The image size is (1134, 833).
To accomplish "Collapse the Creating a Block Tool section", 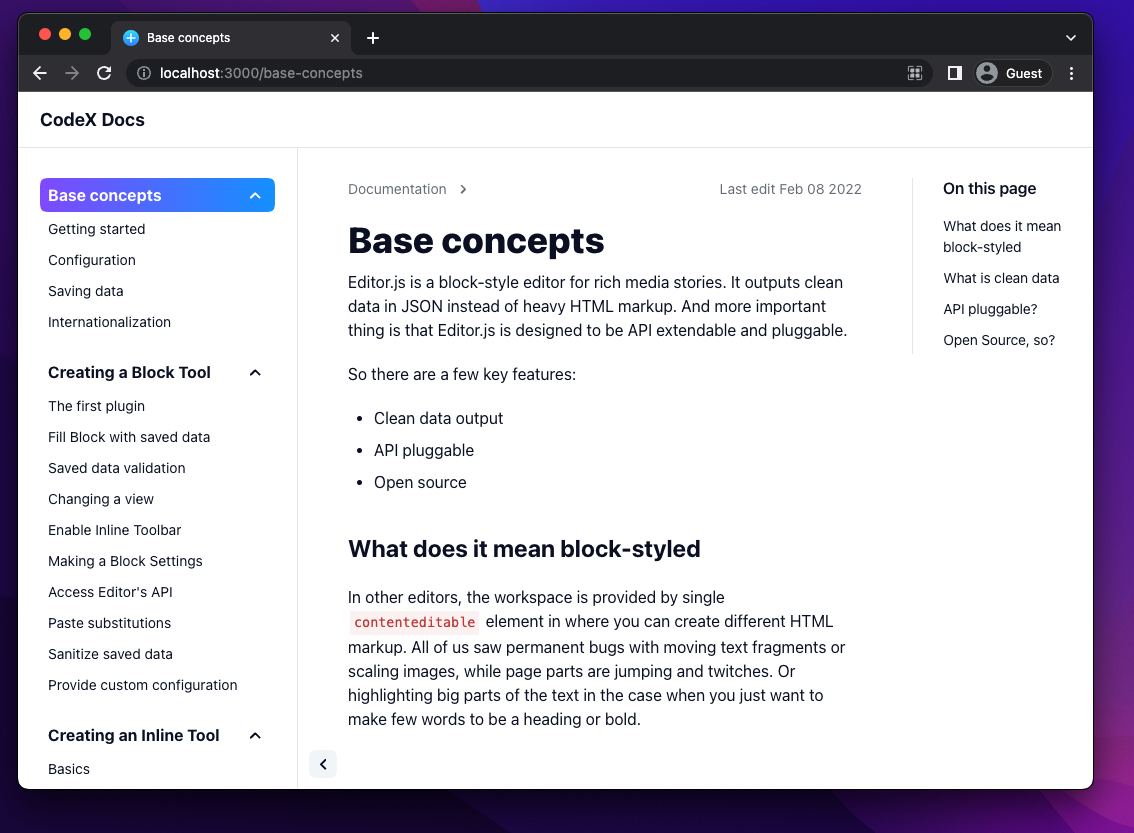I will click(255, 373).
